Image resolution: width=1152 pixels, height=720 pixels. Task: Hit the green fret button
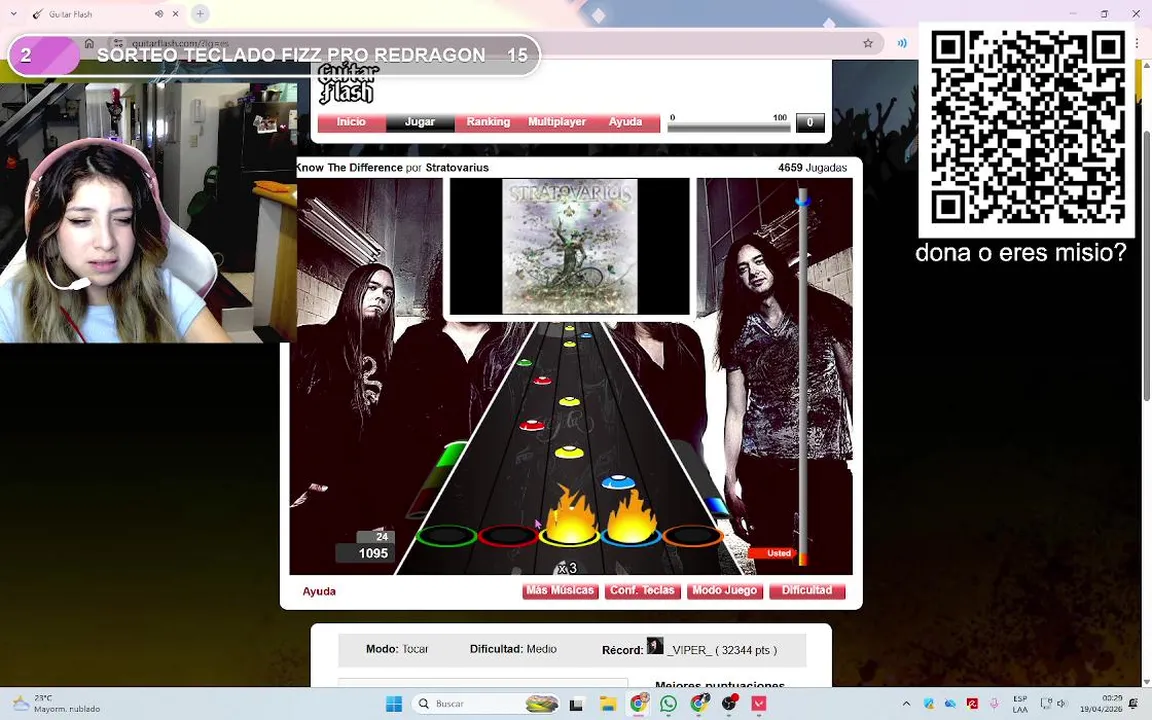point(446,536)
